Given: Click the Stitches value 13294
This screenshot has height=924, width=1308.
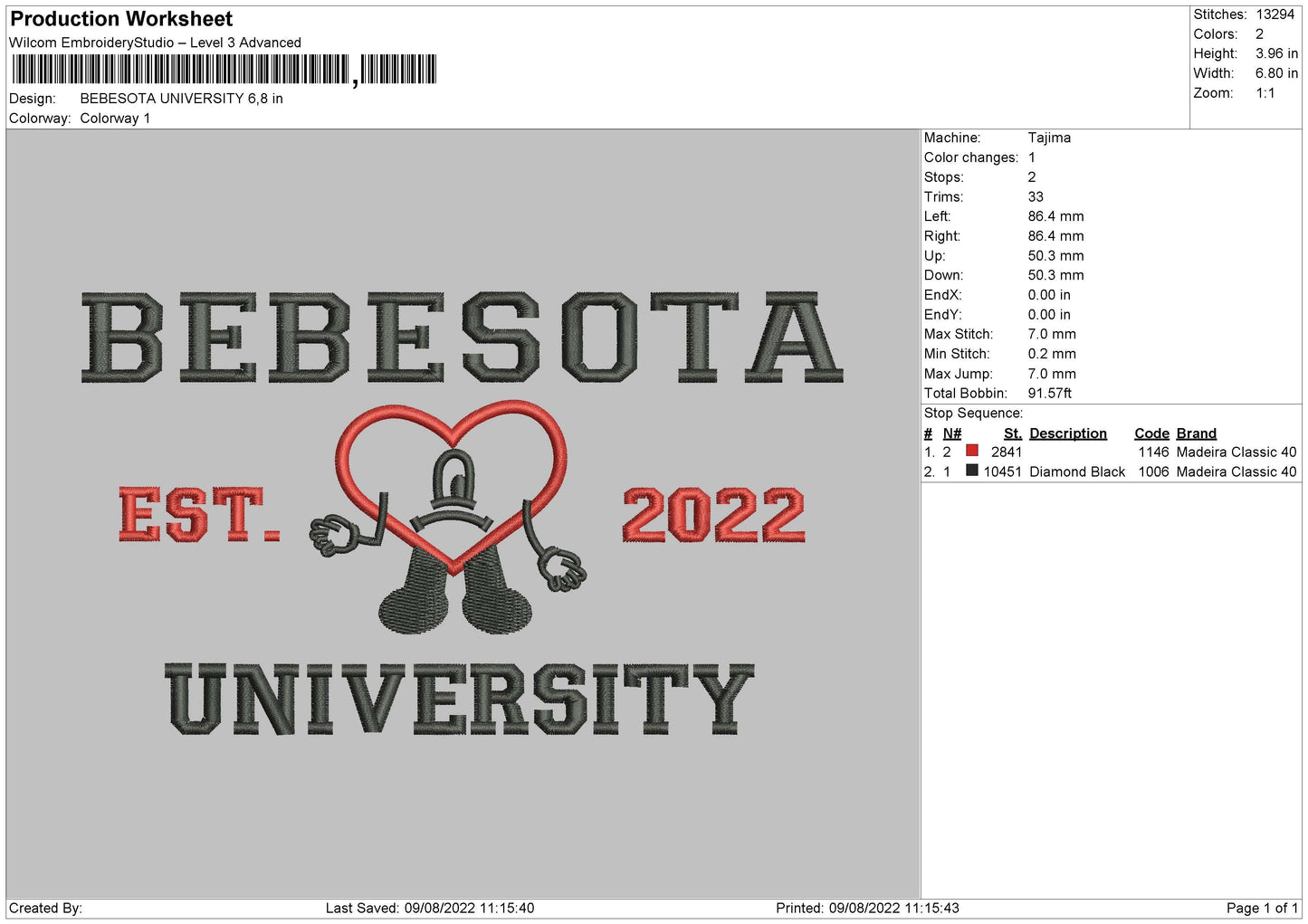Looking at the screenshot, I should [x=1275, y=14].
